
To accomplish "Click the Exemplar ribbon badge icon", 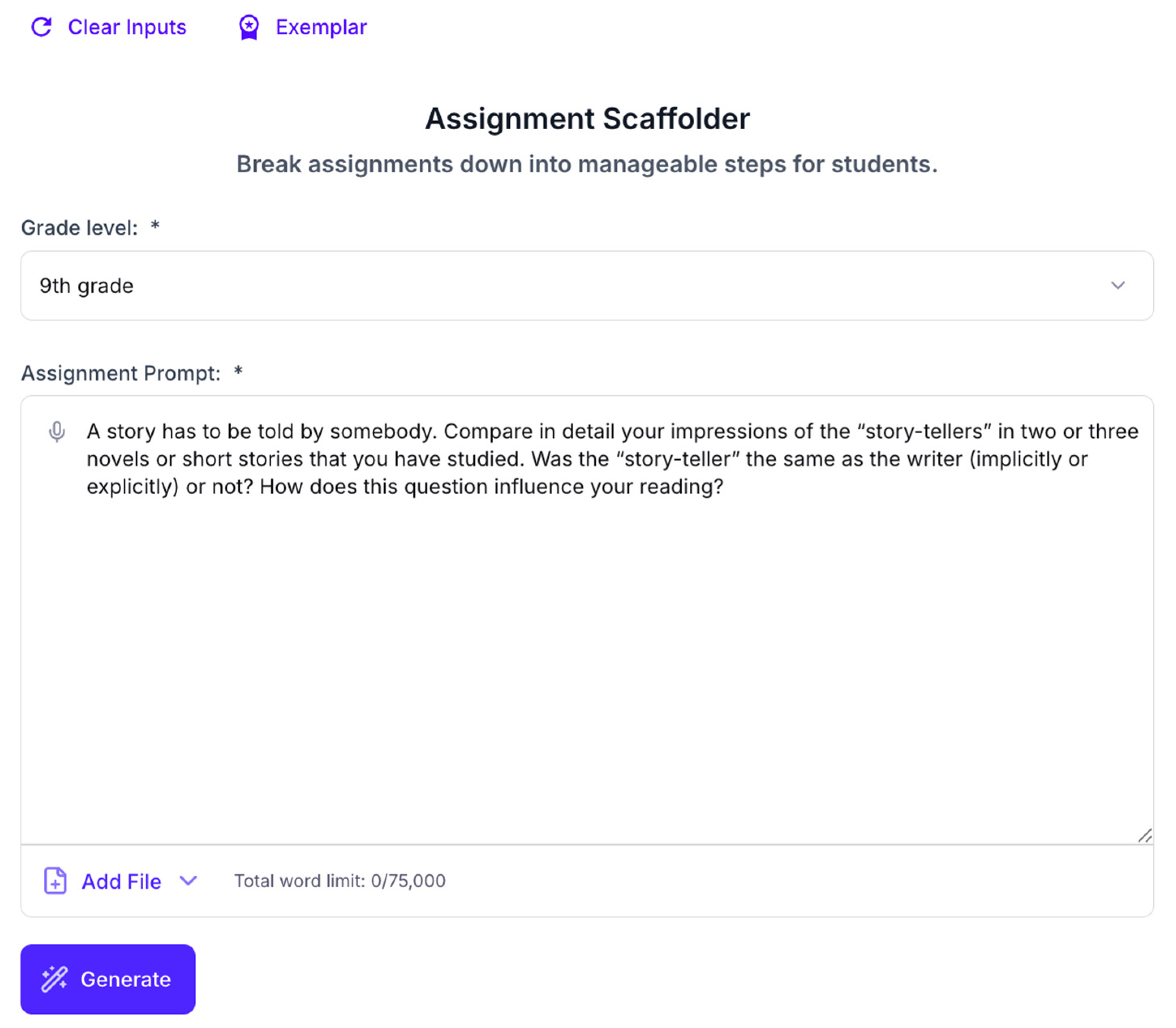I will pos(249,27).
